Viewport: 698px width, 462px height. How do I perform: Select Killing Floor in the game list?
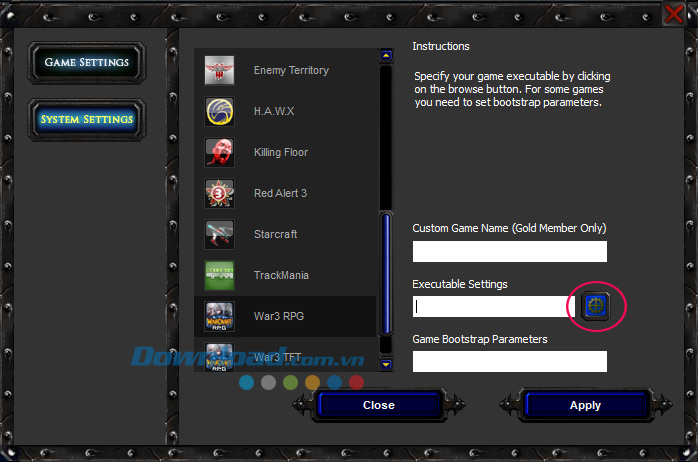click(285, 152)
